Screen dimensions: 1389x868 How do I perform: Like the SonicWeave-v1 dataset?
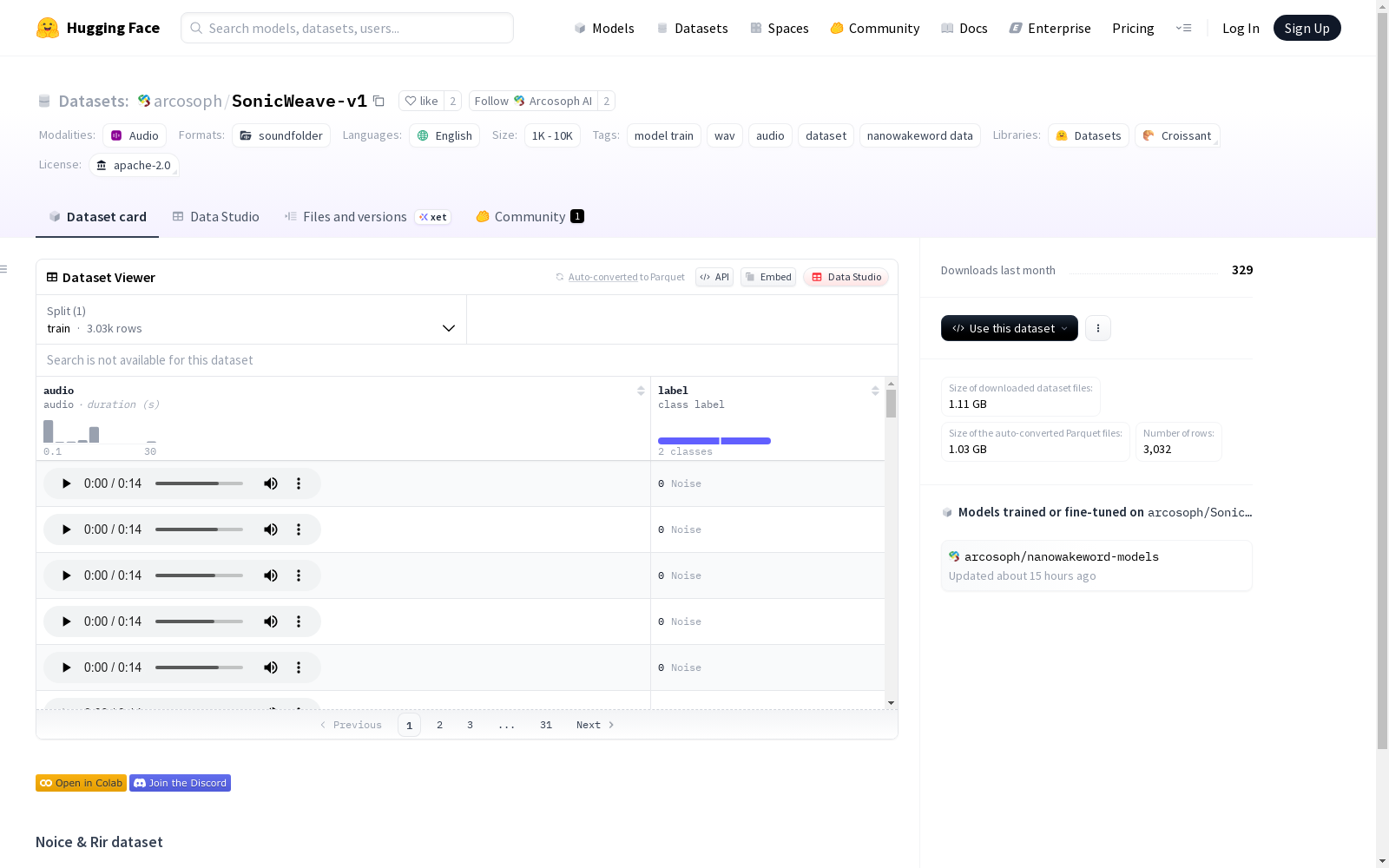tap(421, 101)
